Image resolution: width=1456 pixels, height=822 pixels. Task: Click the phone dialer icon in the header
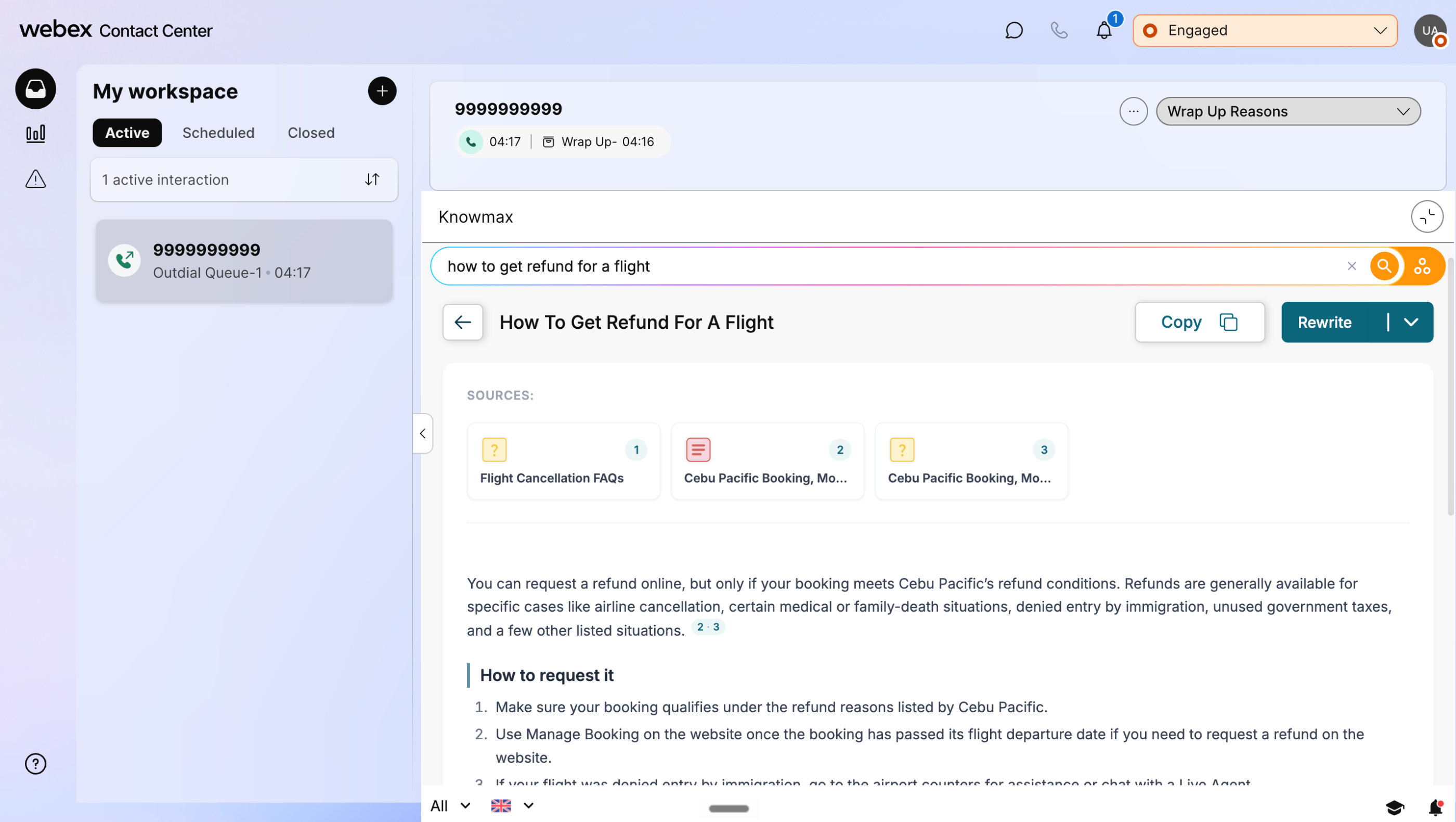click(1059, 31)
